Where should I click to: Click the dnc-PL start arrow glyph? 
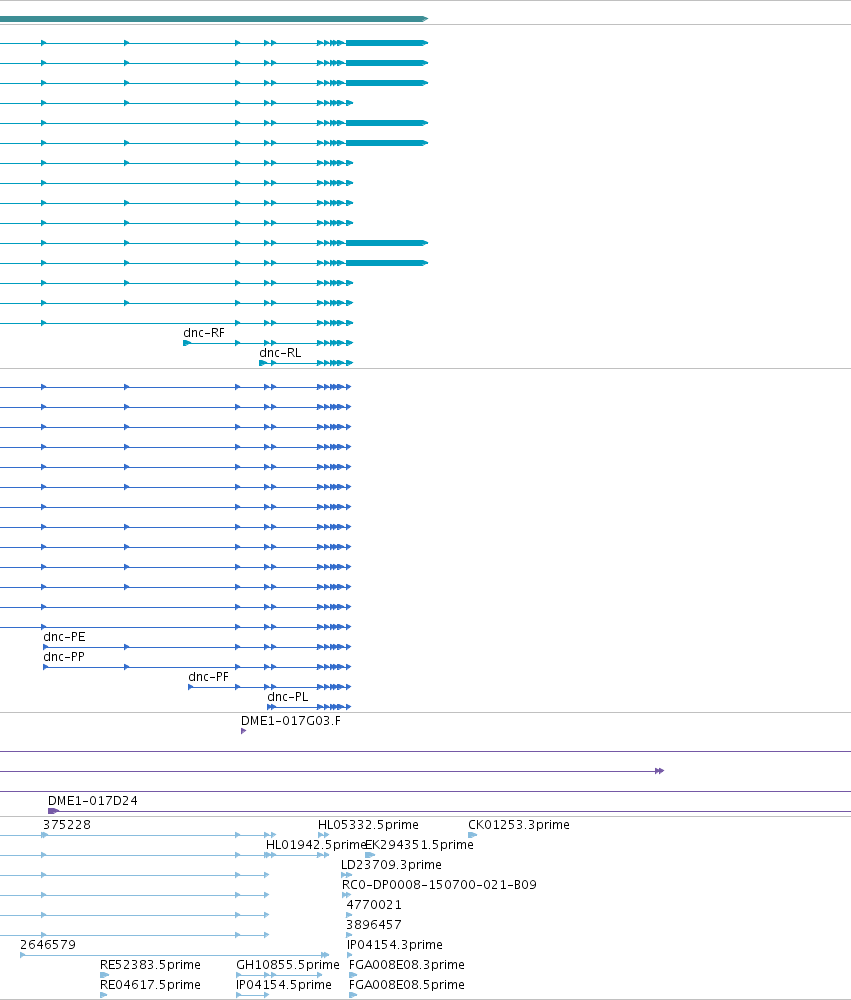tap(271, 707)
